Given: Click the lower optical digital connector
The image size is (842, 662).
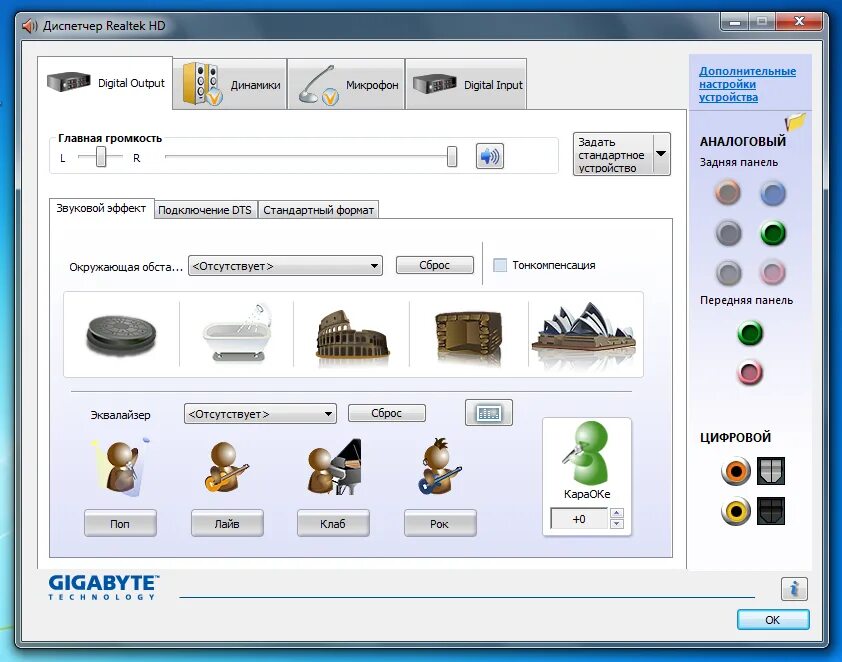Looking at the screenshot, I should (x=771, y=511).
